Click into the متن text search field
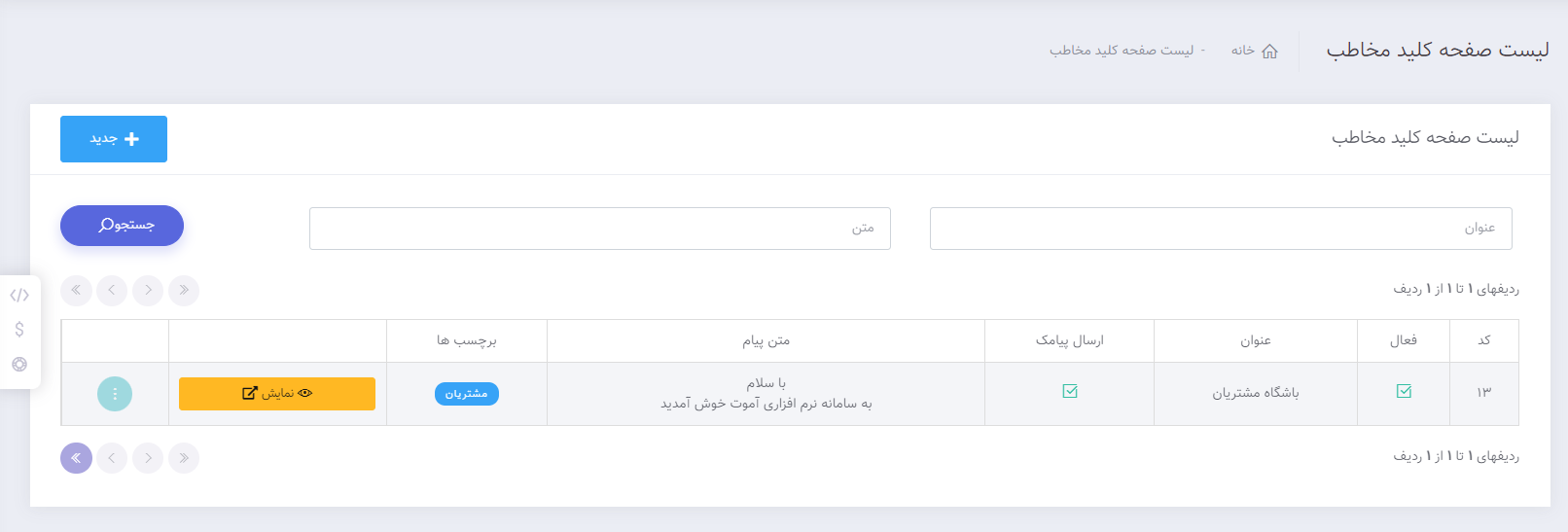 pyautogui.click(x=600, y=229)
